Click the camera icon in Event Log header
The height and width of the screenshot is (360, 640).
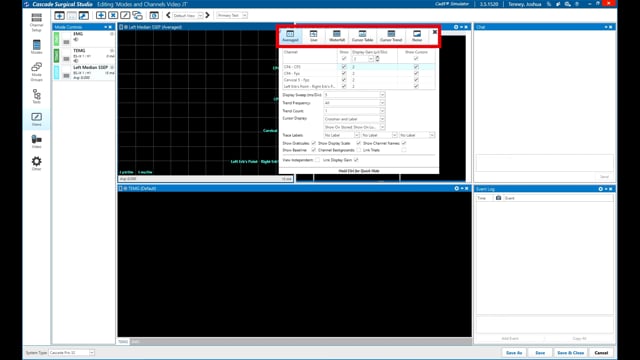point(498,198)
